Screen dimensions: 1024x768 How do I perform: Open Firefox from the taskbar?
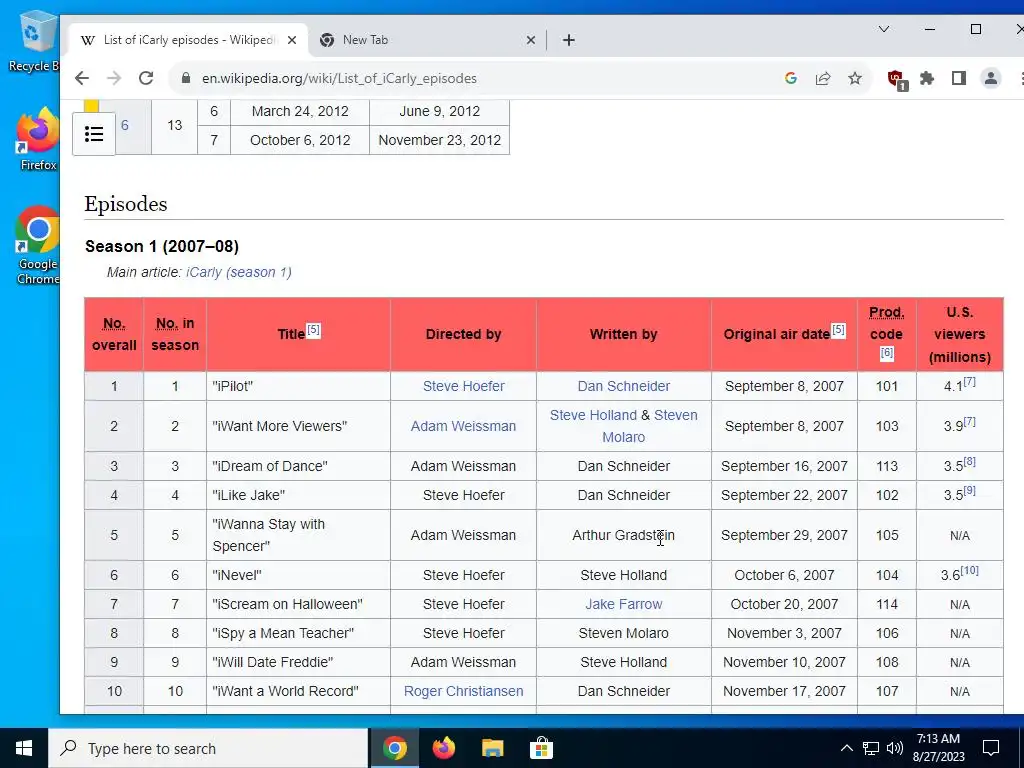pyautogui.click(x=444, y=748)
